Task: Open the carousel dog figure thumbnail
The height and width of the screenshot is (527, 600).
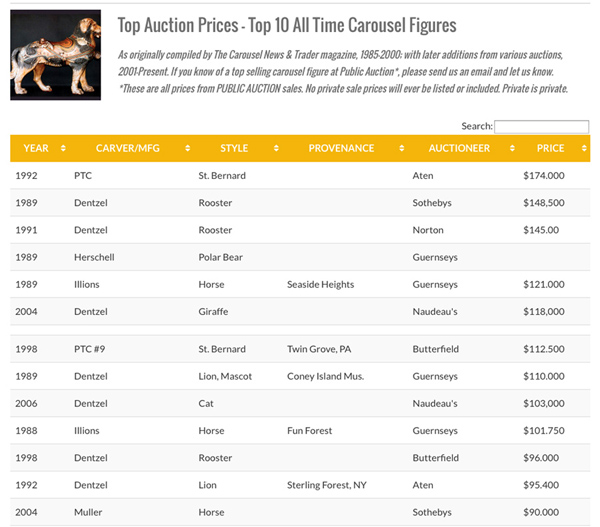Action: [55, 55]
